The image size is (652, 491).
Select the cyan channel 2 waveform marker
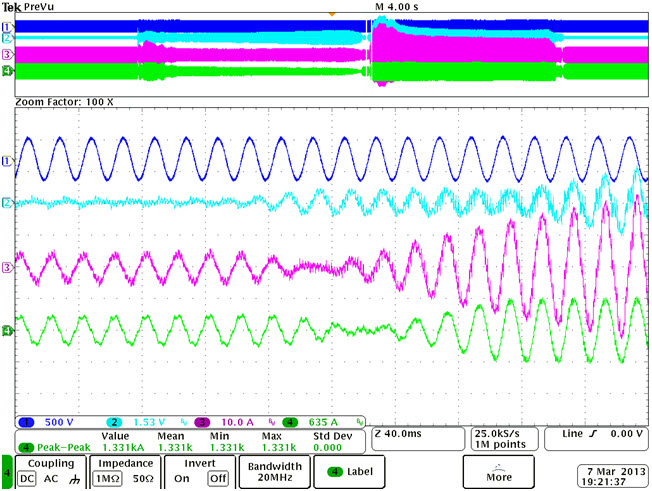[x=7, y=203]
